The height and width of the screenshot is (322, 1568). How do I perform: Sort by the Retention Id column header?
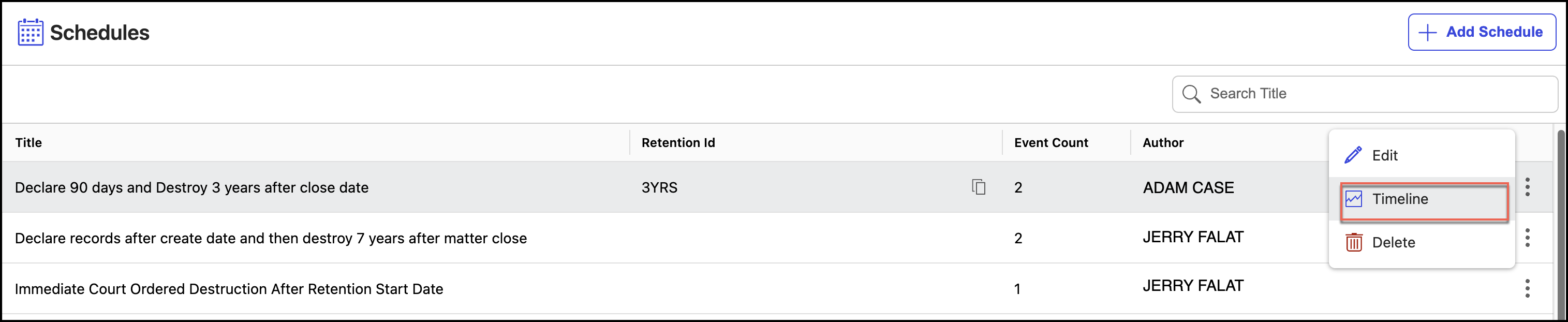tap(678, 142)
